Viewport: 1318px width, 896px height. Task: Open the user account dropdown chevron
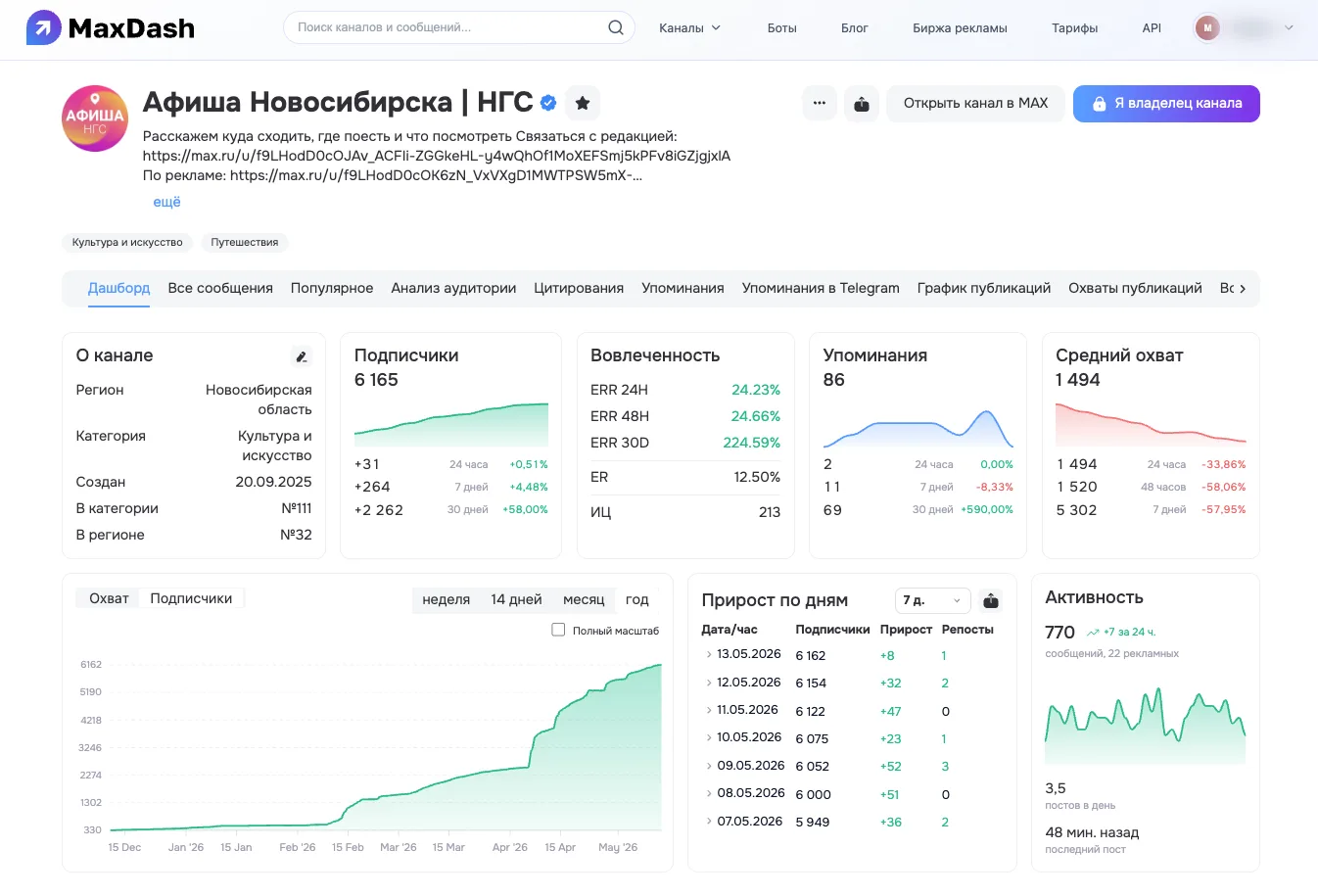(1289, 27)
